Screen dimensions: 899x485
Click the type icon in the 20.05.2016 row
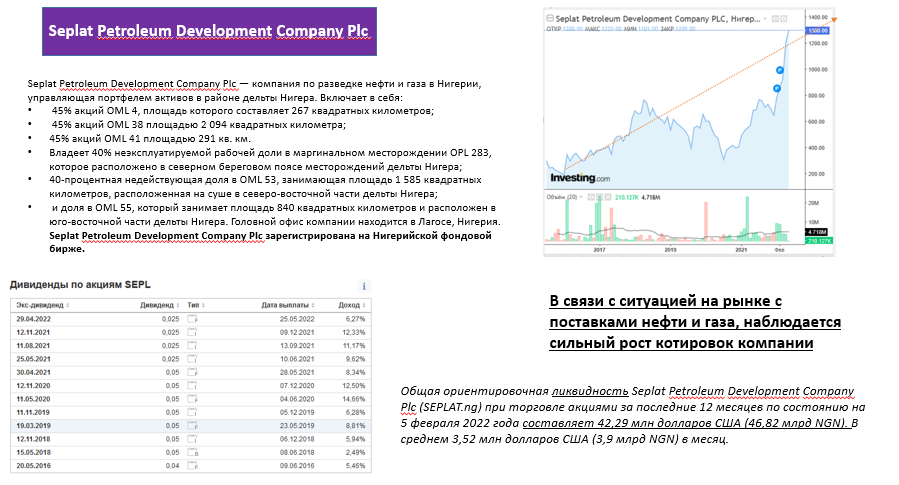pos(193,466)
